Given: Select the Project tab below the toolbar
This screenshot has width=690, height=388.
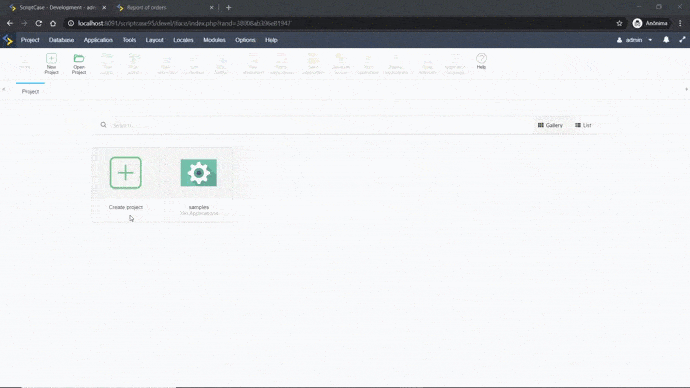Looking at the screenshot, I should [30, 92].
